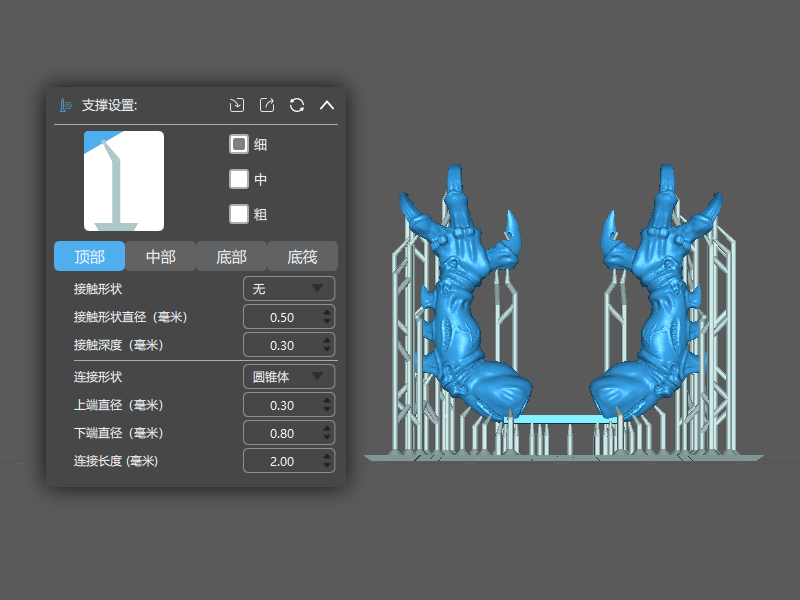Open the 接触形状 dropdown showing 无
This screenshot has height=600, width=800.
(x=289, y=289)
